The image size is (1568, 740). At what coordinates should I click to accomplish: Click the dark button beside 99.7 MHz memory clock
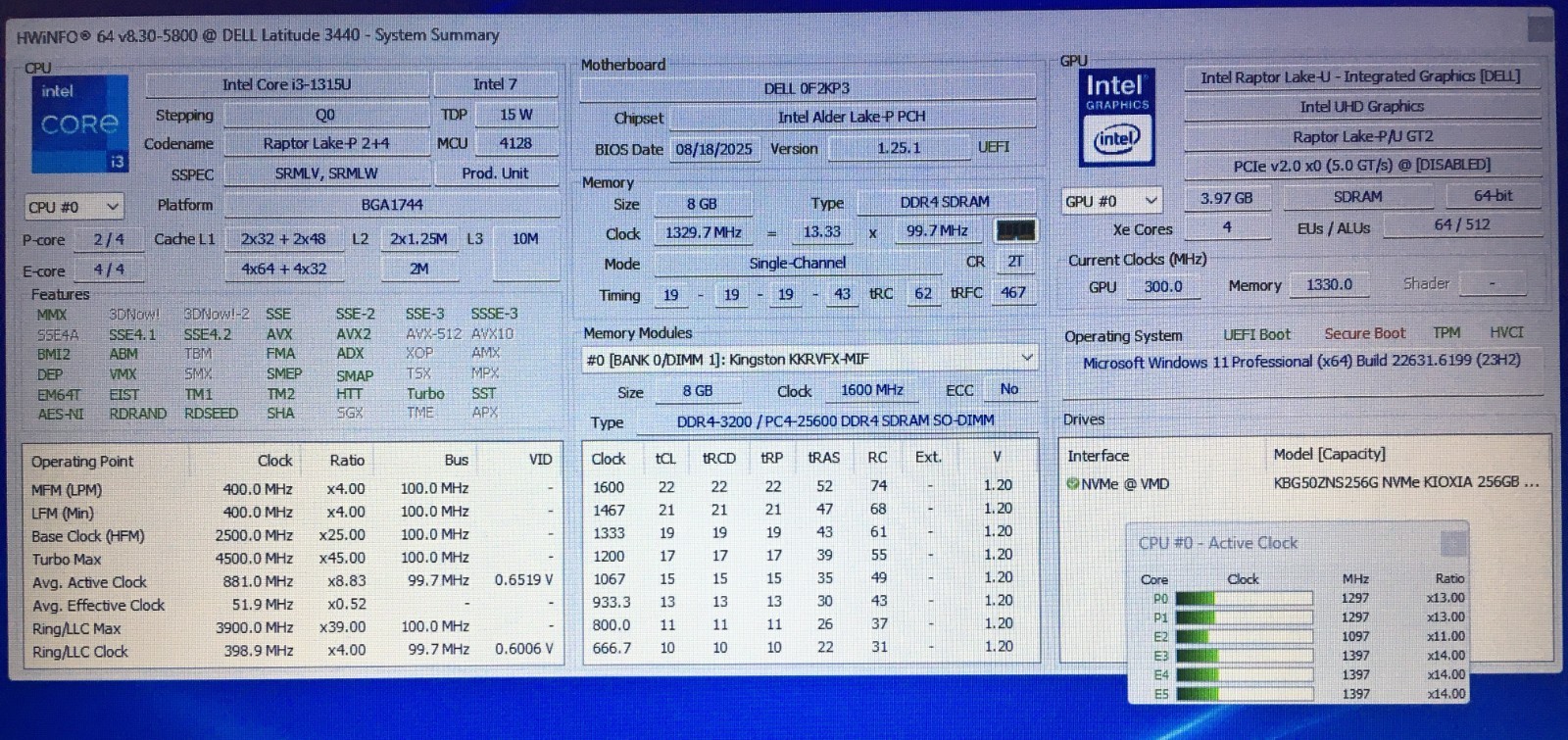click(x=1015, y=231)
